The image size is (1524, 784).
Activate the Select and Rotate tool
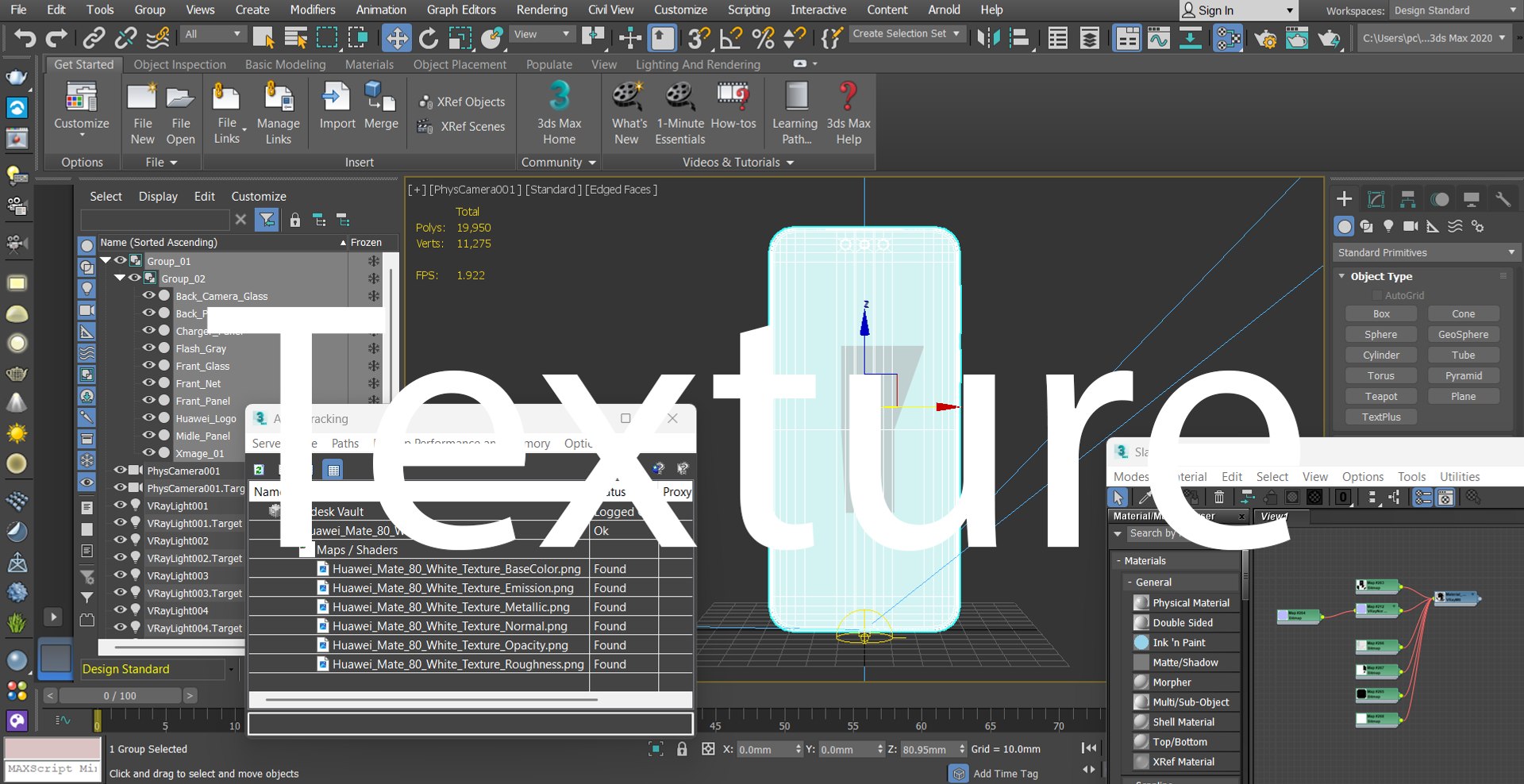(x=429, y=37)
